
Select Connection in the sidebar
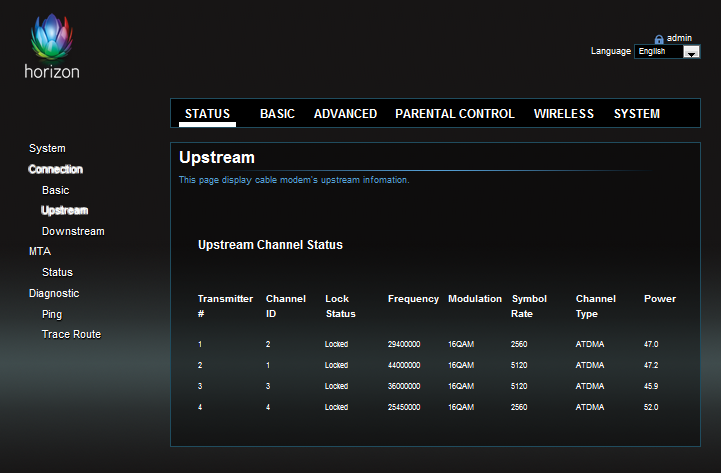click(56, 169)
